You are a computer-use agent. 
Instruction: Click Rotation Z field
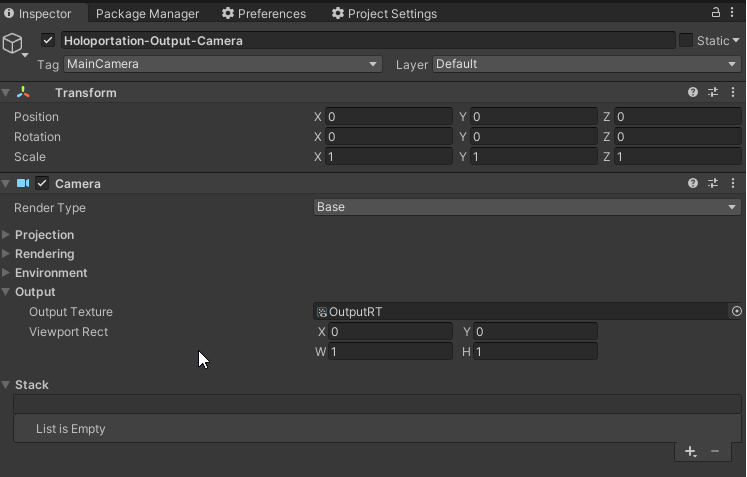tap(677, 137)
